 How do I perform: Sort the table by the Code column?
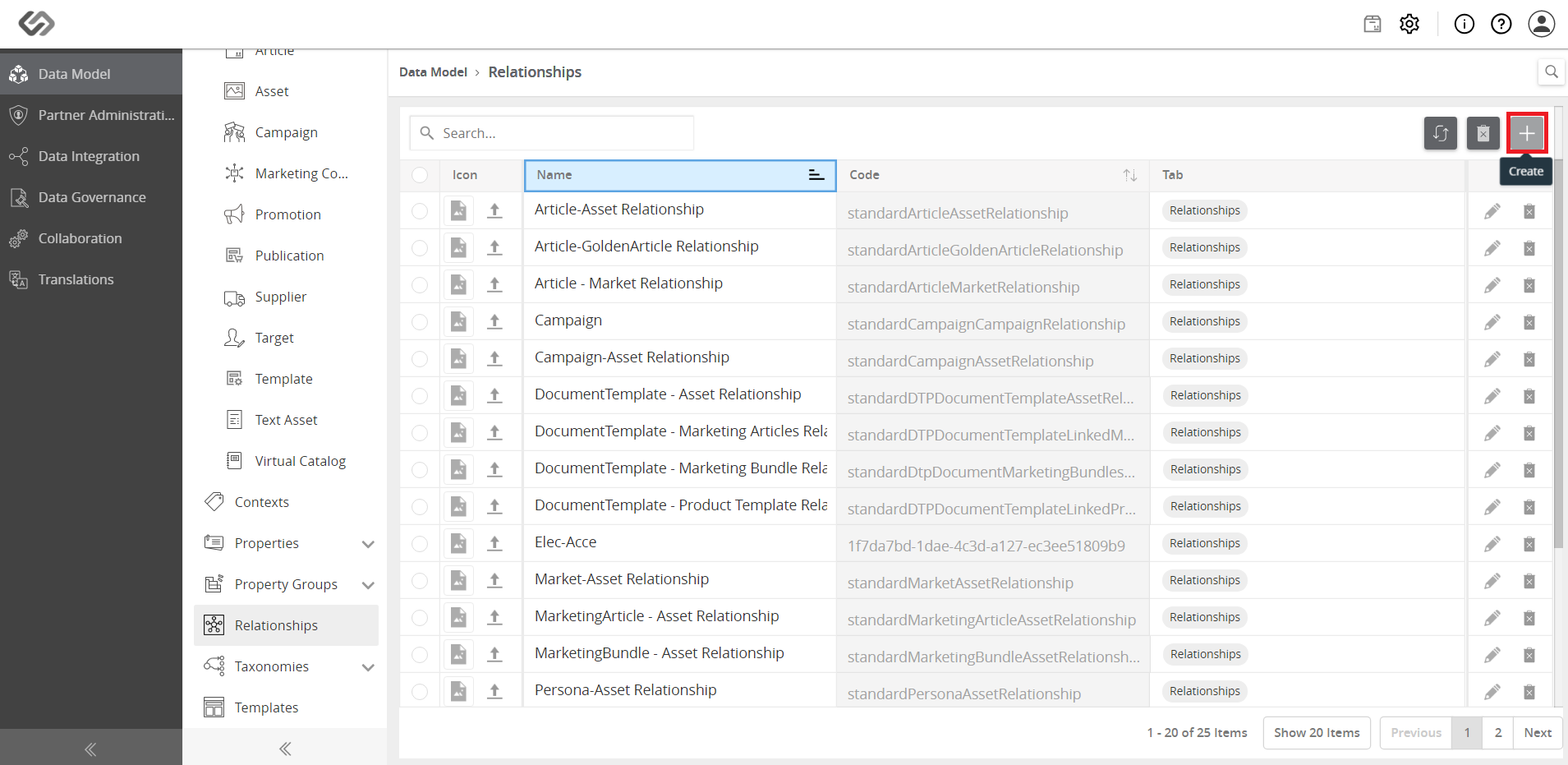[x=1130, y=175]
